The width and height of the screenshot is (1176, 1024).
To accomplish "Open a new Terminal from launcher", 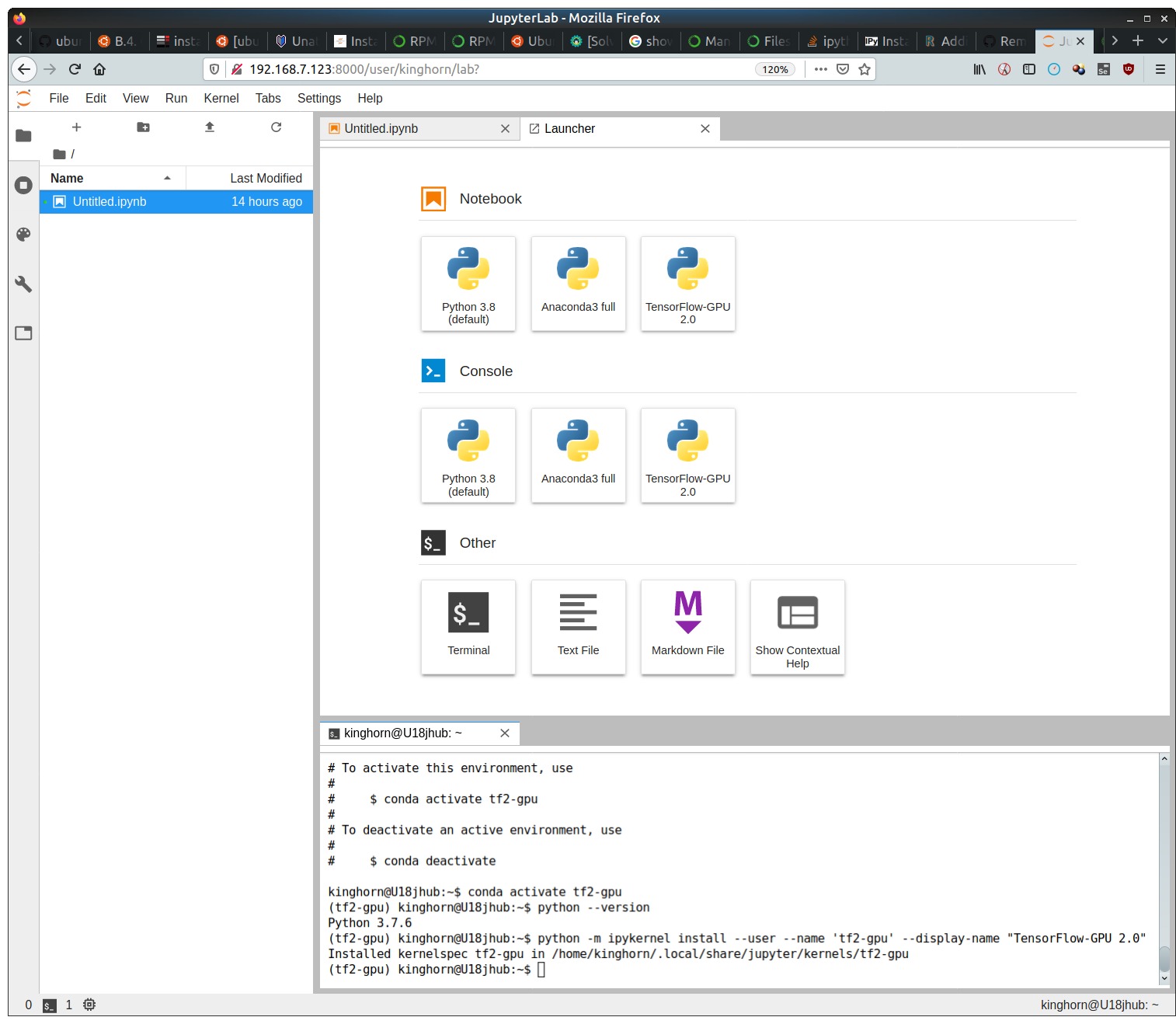I will [468, 627].
